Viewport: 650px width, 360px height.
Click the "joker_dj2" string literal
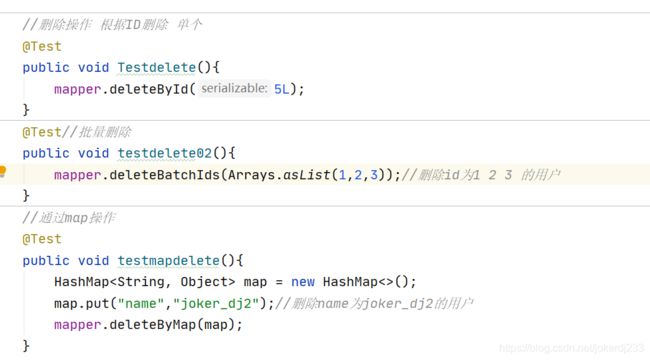click(x=216, y=304)
